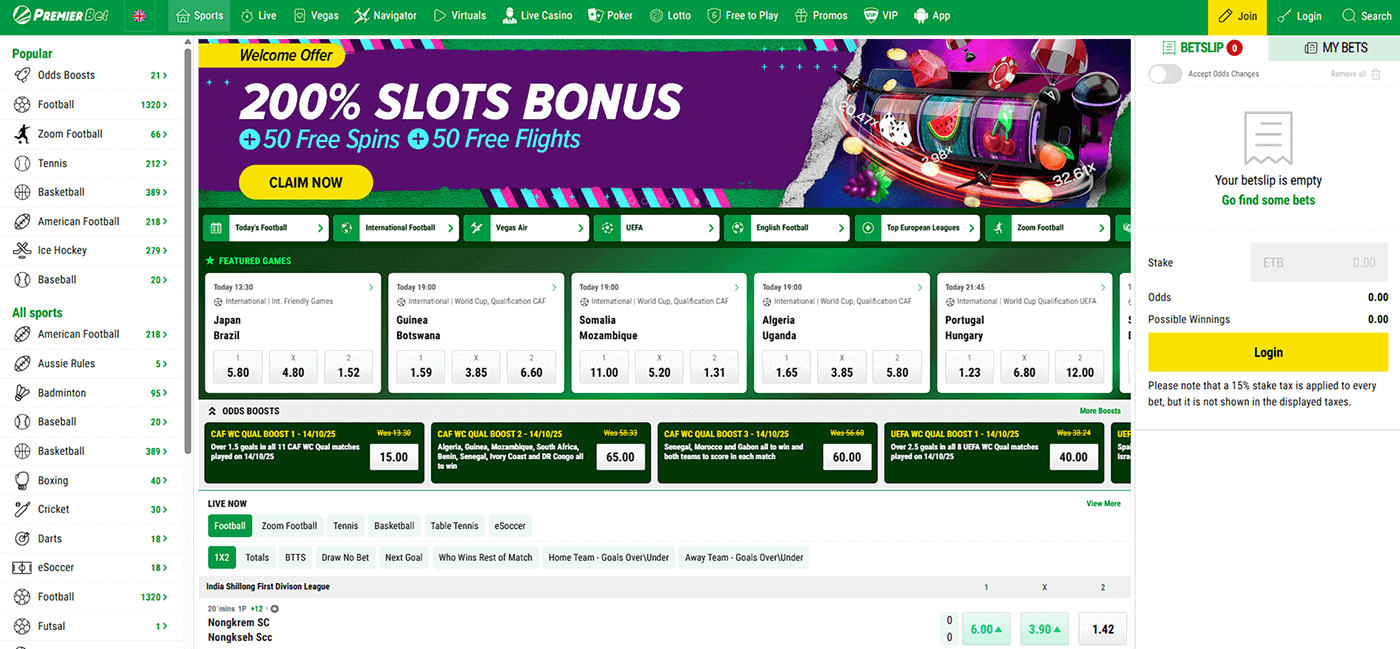
Task: Click CLAIM NOW on the slots bonus banner
Action: [305, 182]
